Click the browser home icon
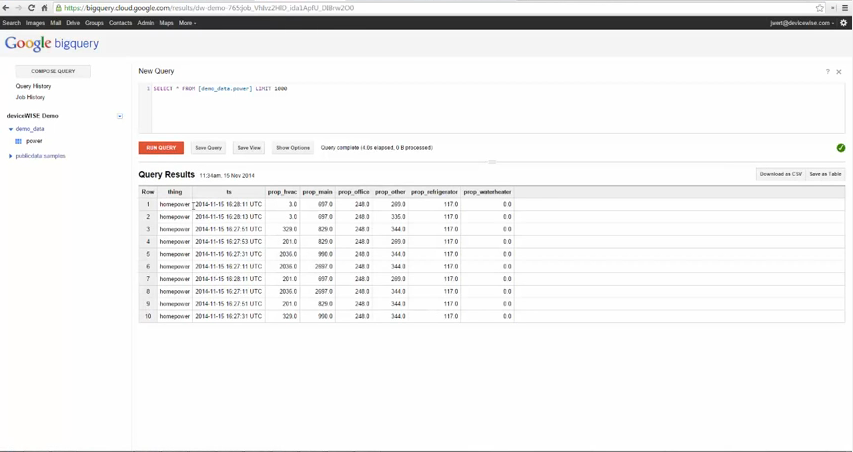The image size is (853, 452). click(x=44, y=8)
